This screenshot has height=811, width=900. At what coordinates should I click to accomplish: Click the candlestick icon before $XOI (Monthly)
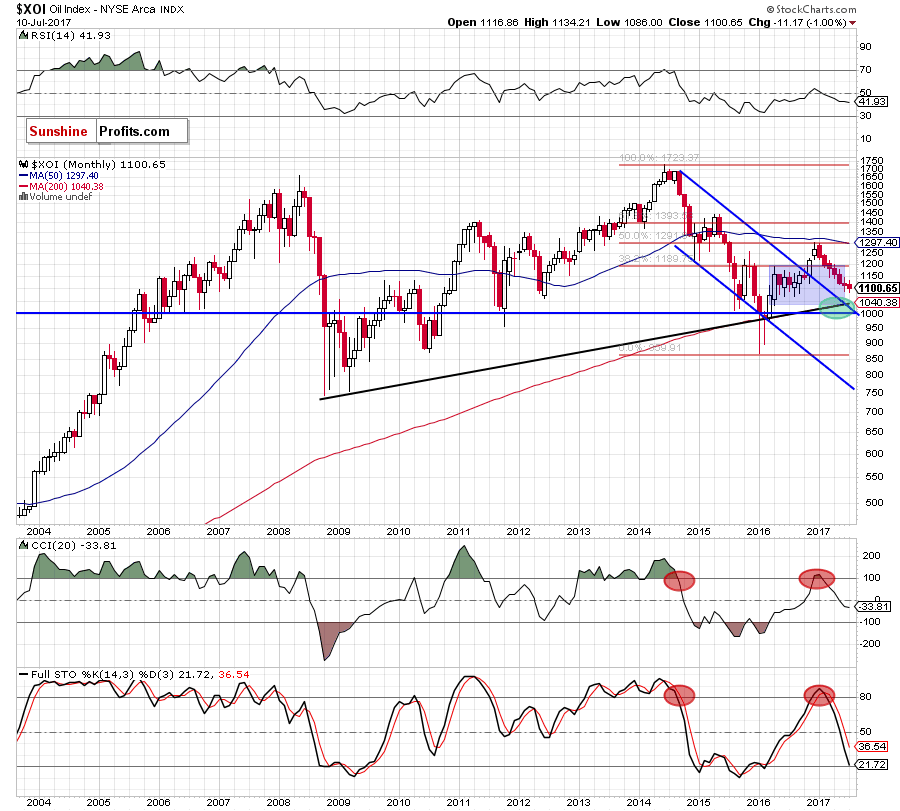click(x=24, y=164)
